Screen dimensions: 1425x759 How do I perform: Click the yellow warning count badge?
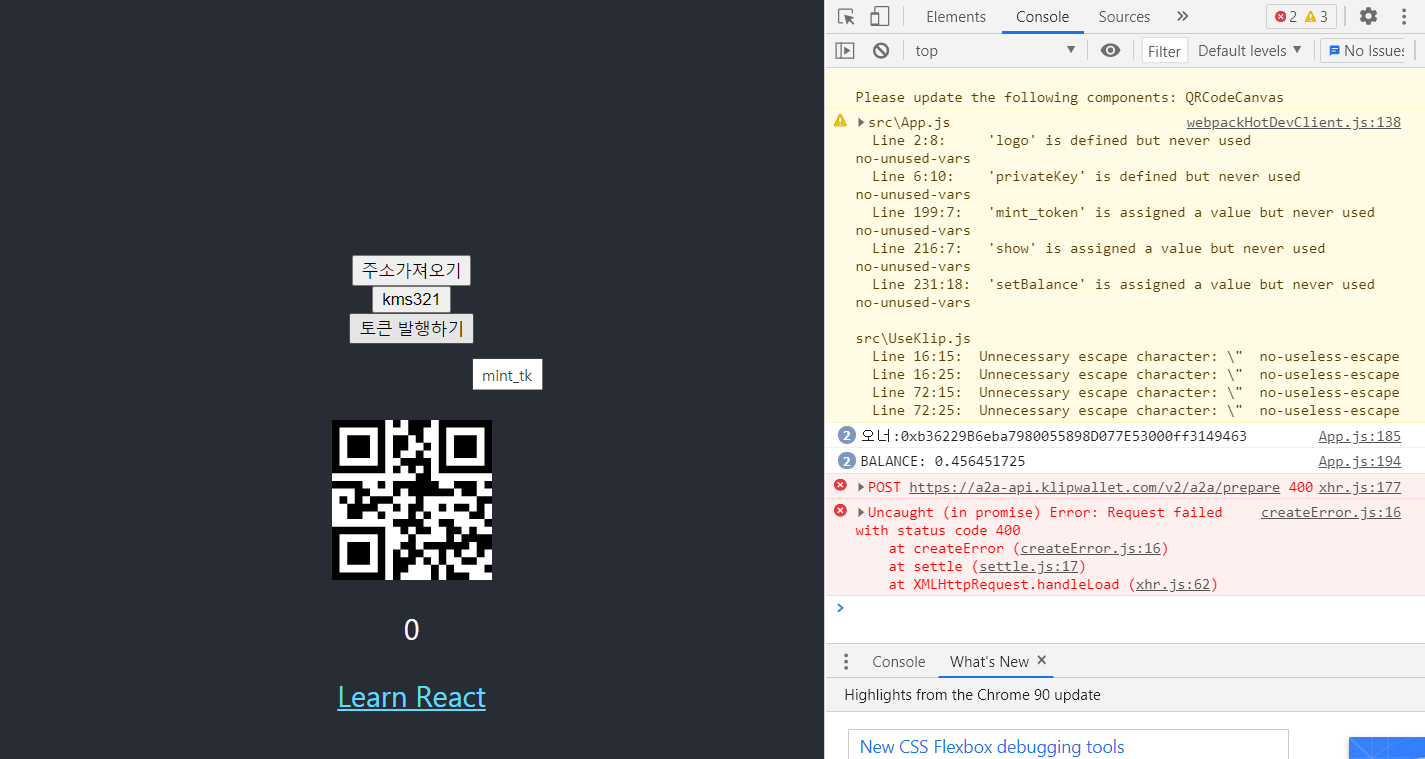click(1317, 17)
